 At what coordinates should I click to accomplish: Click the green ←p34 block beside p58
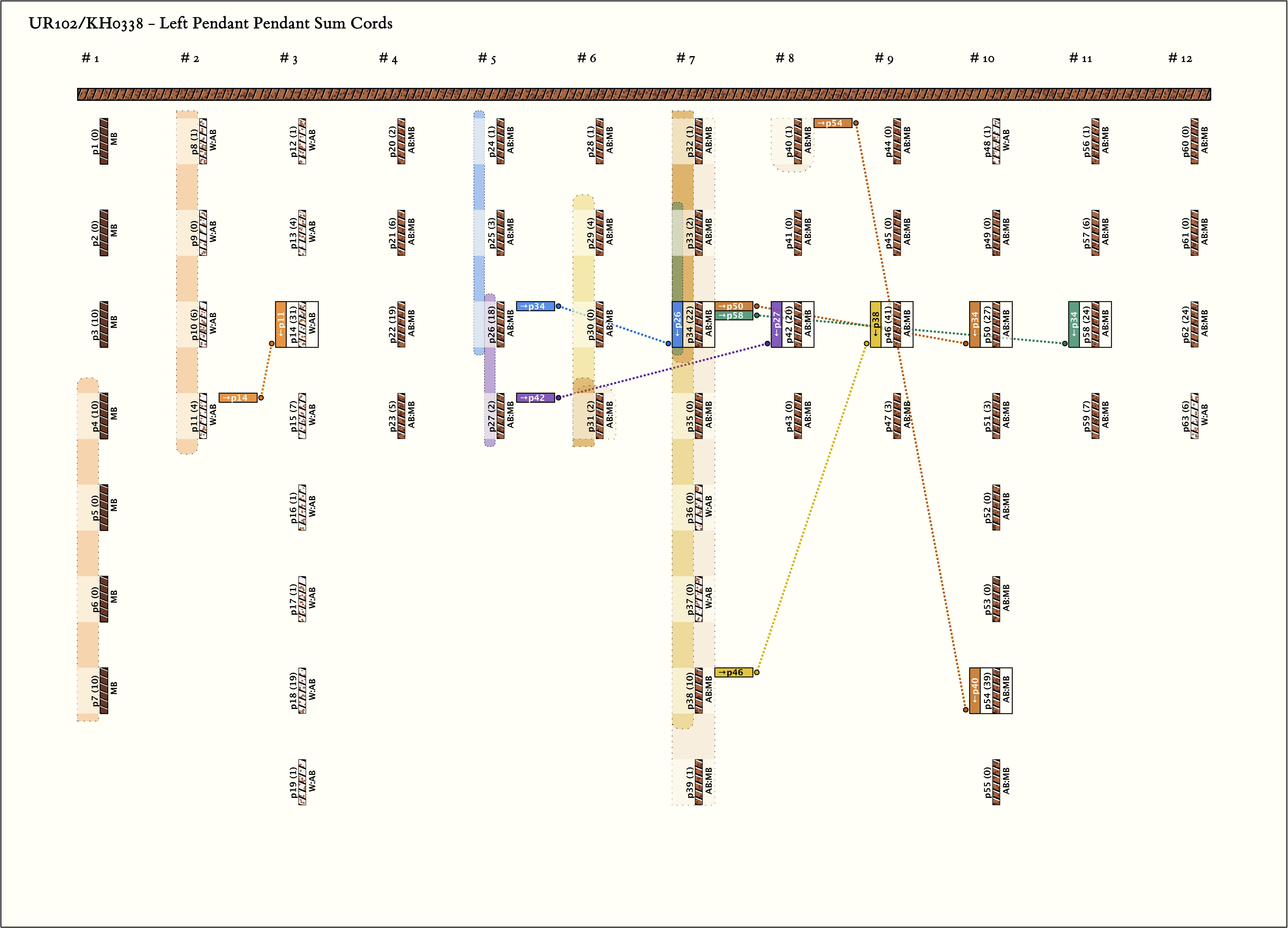(1073, 325)
